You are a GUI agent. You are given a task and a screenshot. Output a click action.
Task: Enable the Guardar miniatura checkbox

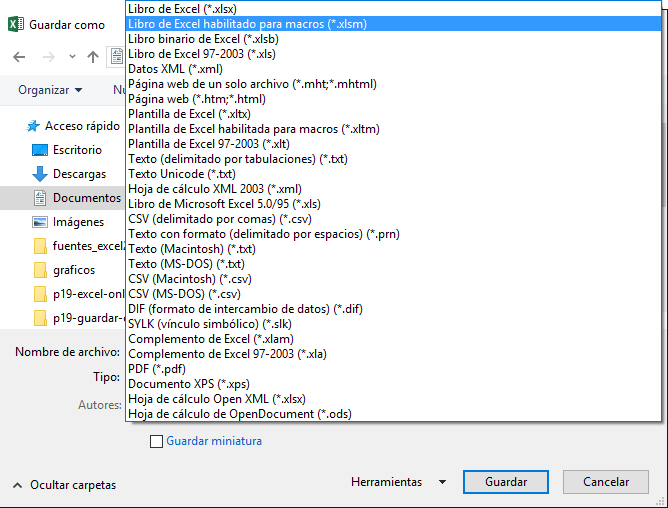point(156,441)
